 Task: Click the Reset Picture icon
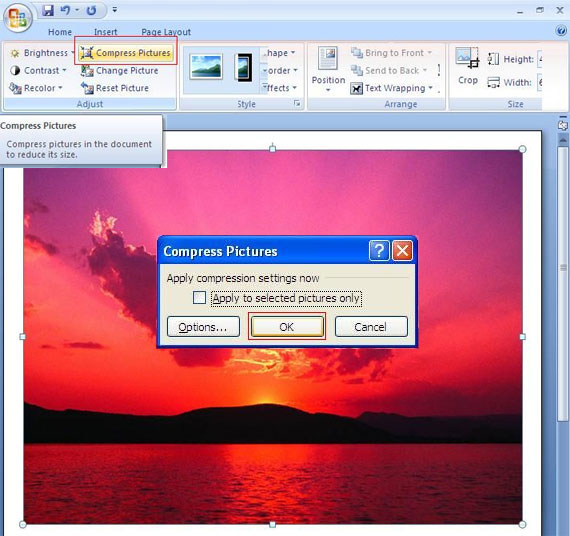(x=87, y=88)
